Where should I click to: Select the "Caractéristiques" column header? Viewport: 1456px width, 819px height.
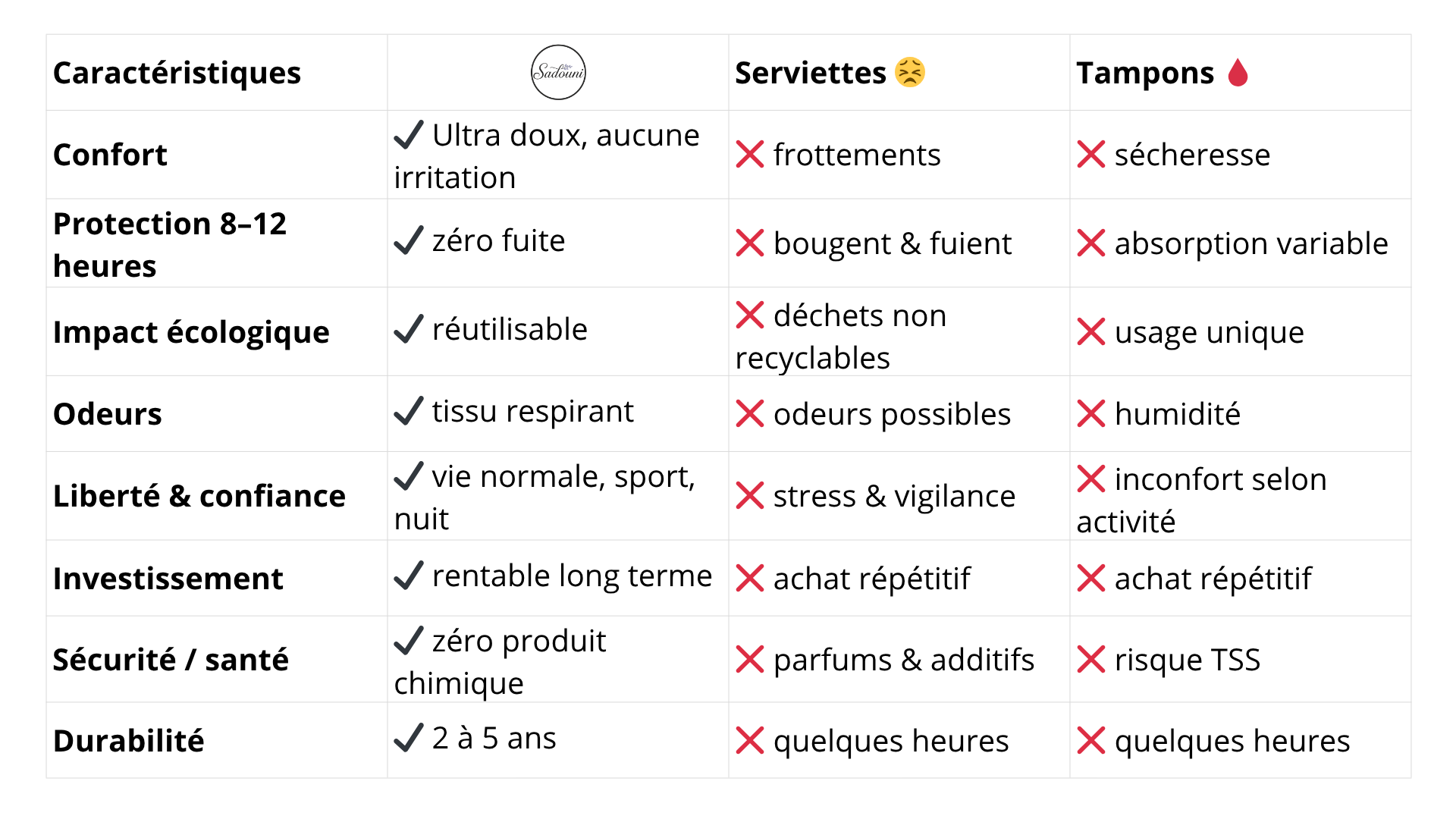[x=177, y=73]
